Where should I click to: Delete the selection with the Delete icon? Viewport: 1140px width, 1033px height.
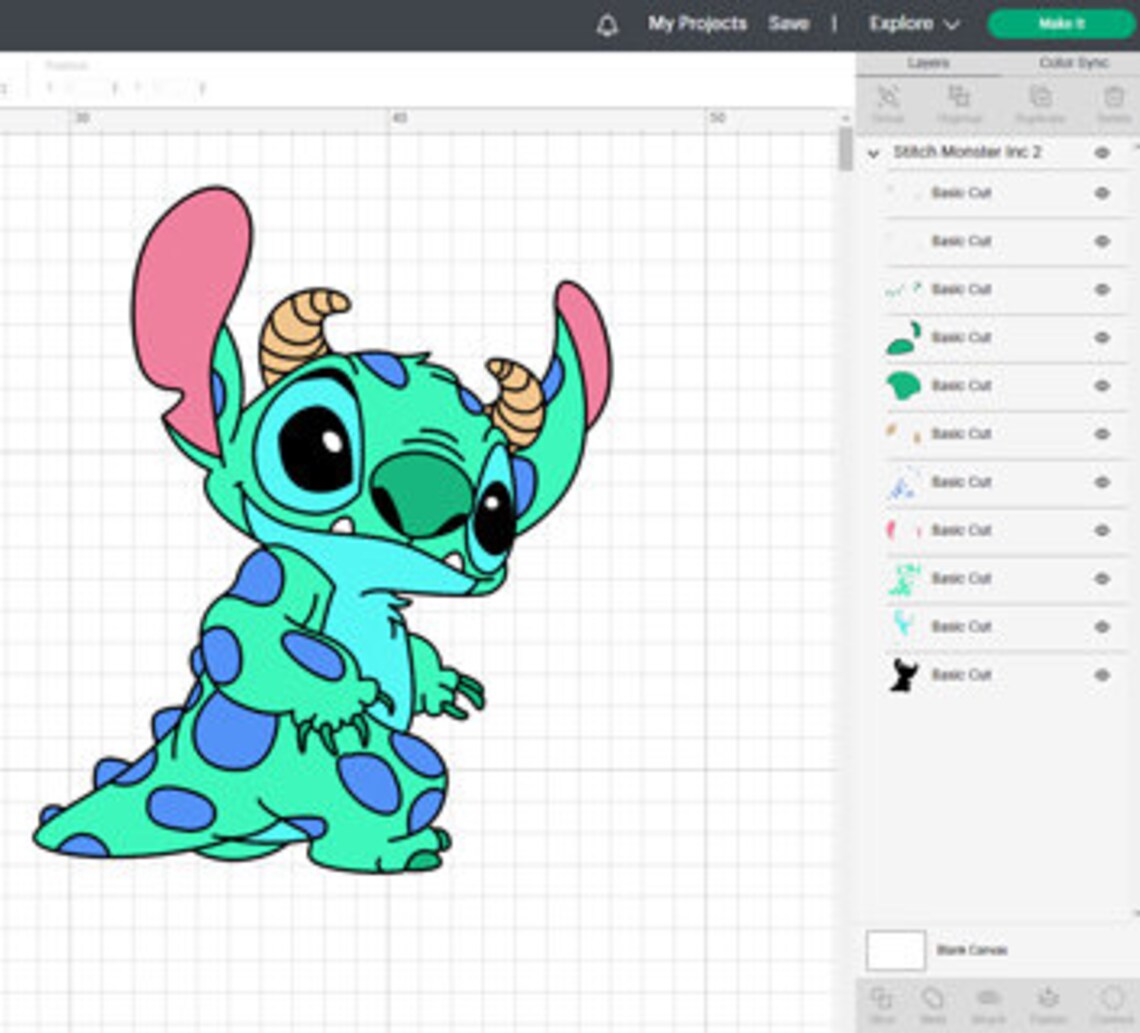(x=1115, y=105)
